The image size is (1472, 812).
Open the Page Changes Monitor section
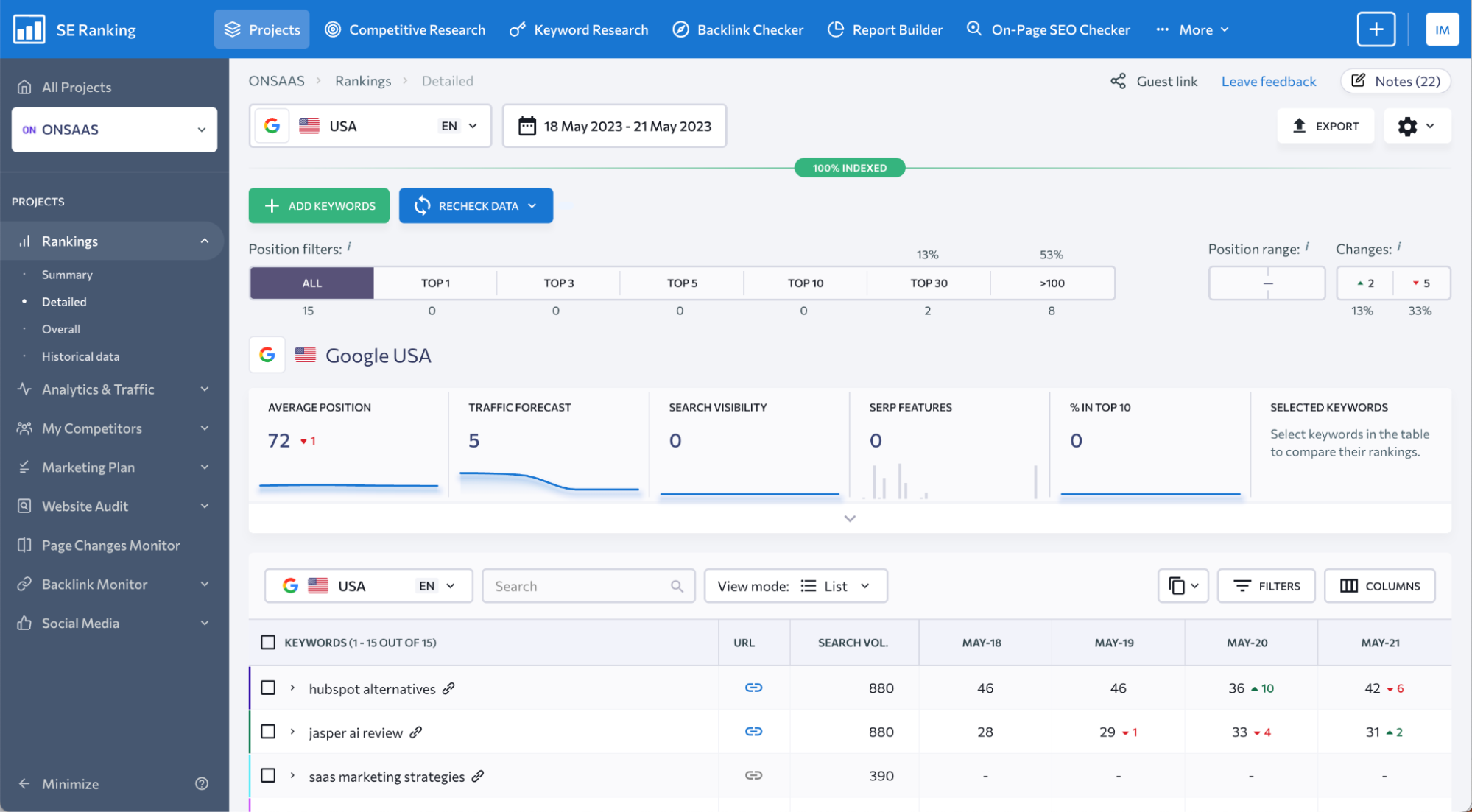click(x=110, y=545)
